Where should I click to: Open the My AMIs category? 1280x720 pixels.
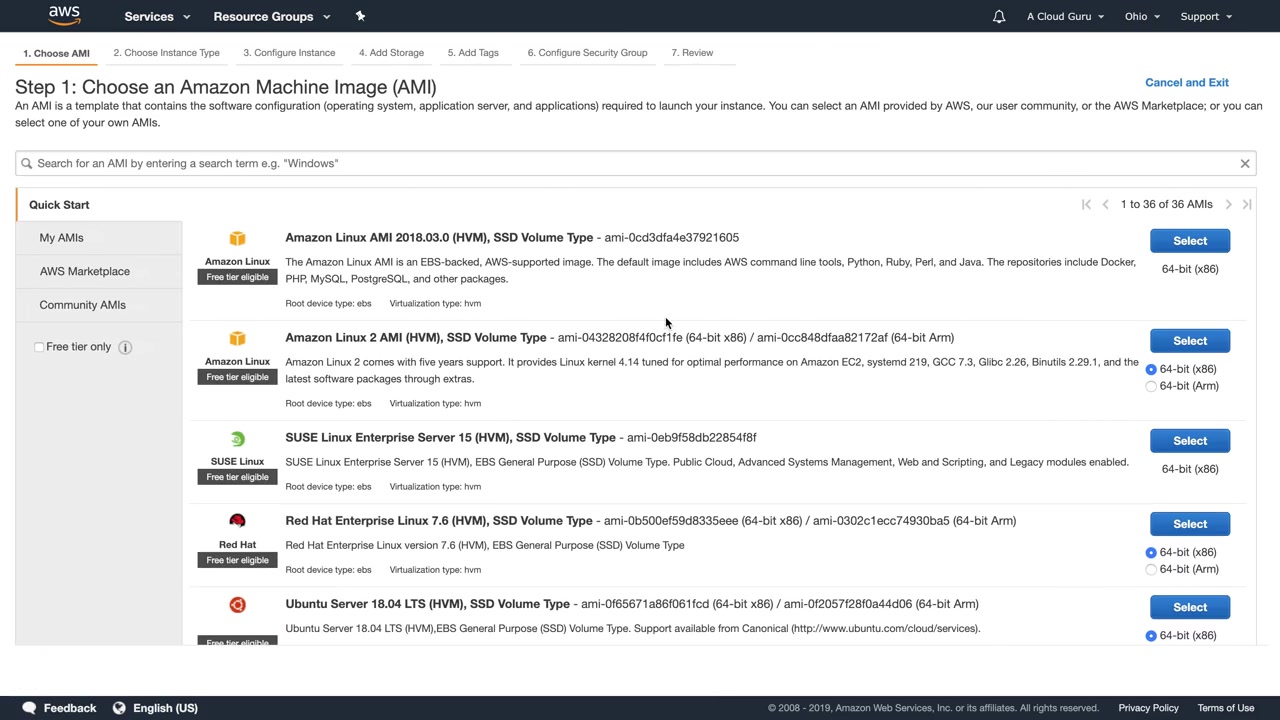(x=61, y=238)
